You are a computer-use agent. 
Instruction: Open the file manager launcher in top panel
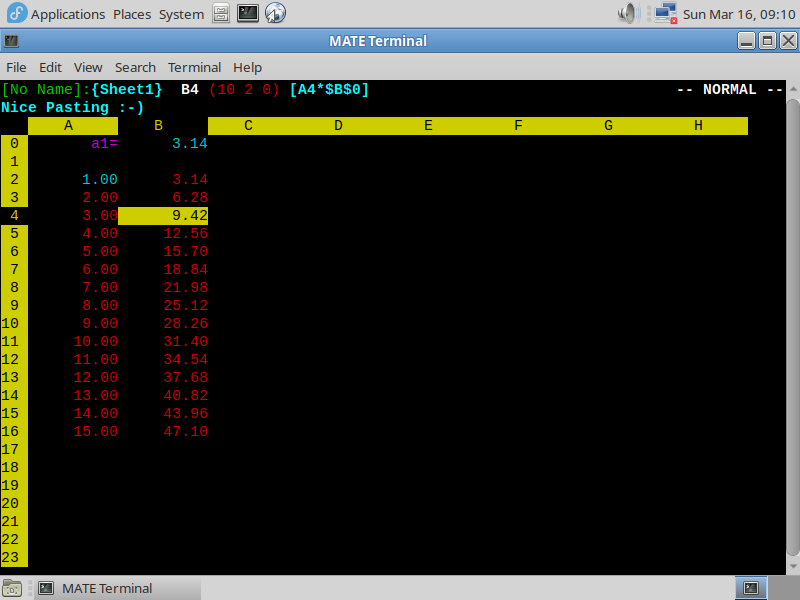(221, 14)
